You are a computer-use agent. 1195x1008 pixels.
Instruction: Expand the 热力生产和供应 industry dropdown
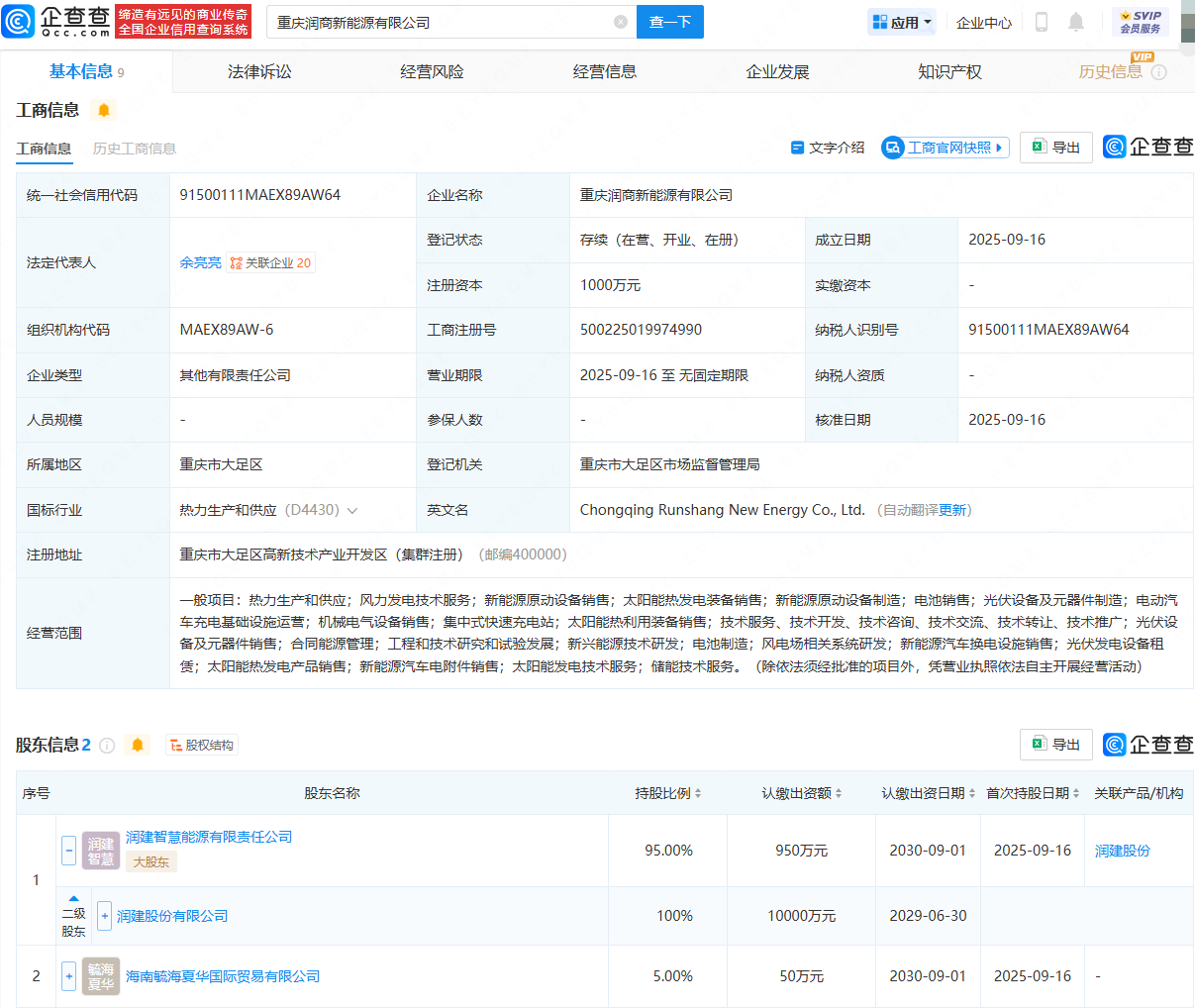(x=351, y=511)
